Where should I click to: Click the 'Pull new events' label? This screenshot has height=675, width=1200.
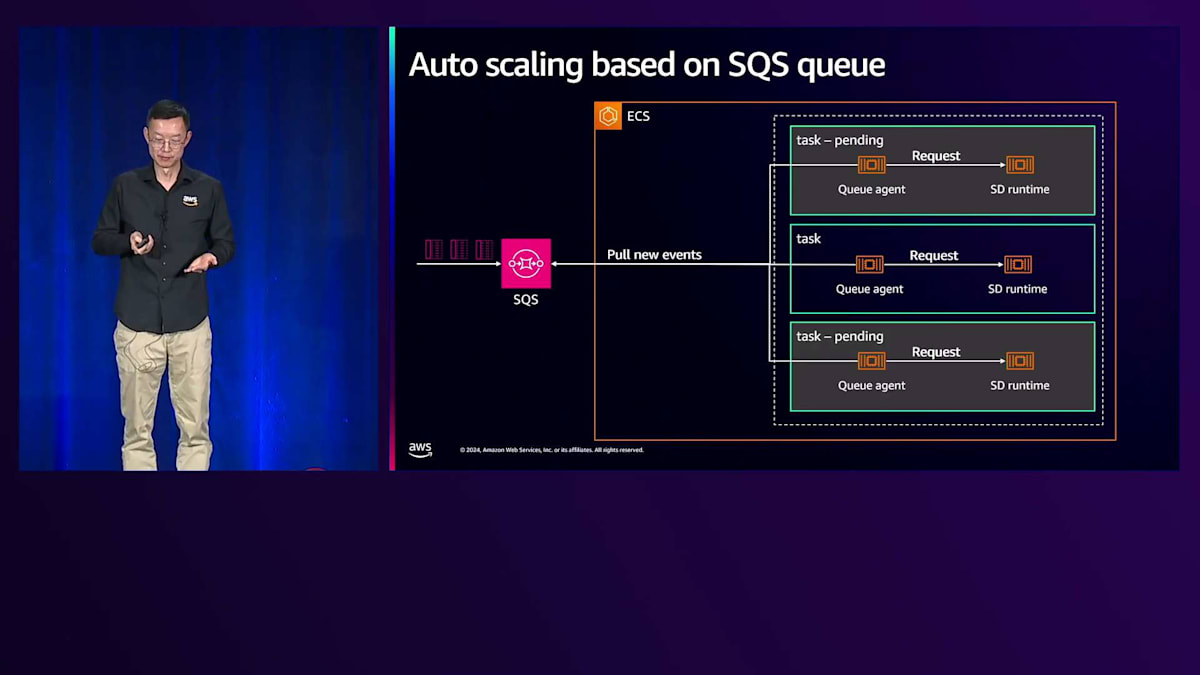[x=654, y=255]
